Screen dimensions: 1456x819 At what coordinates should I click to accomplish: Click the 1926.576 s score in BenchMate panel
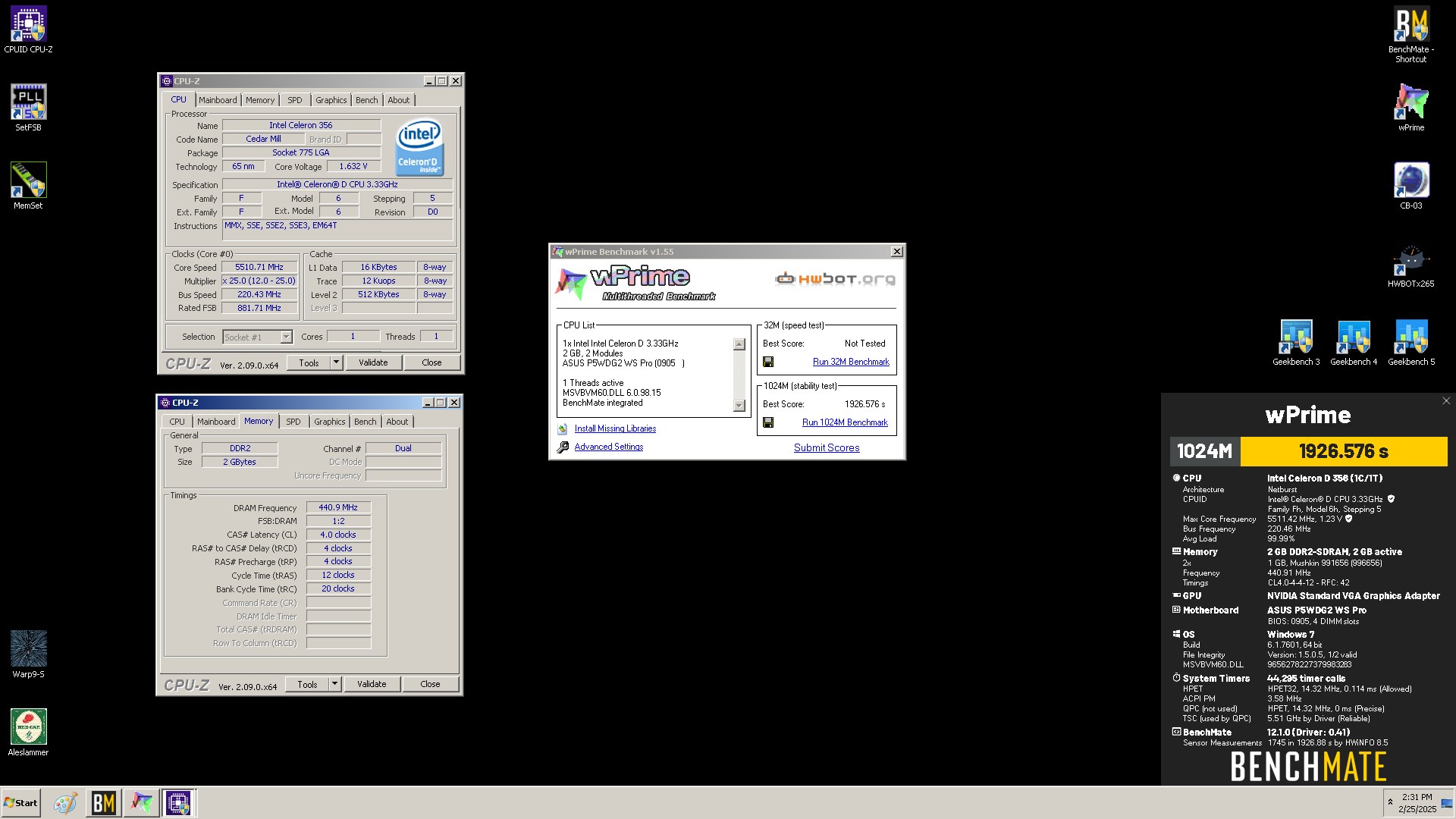1344,451
